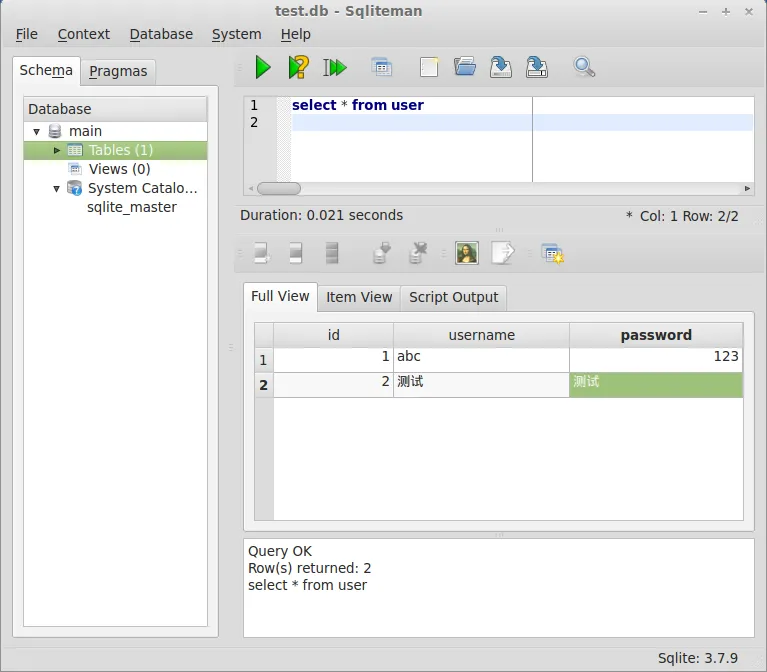This screenshot has height=672, width=767.
Task: Collapse the main database node
Action: [x=37, y=131]
